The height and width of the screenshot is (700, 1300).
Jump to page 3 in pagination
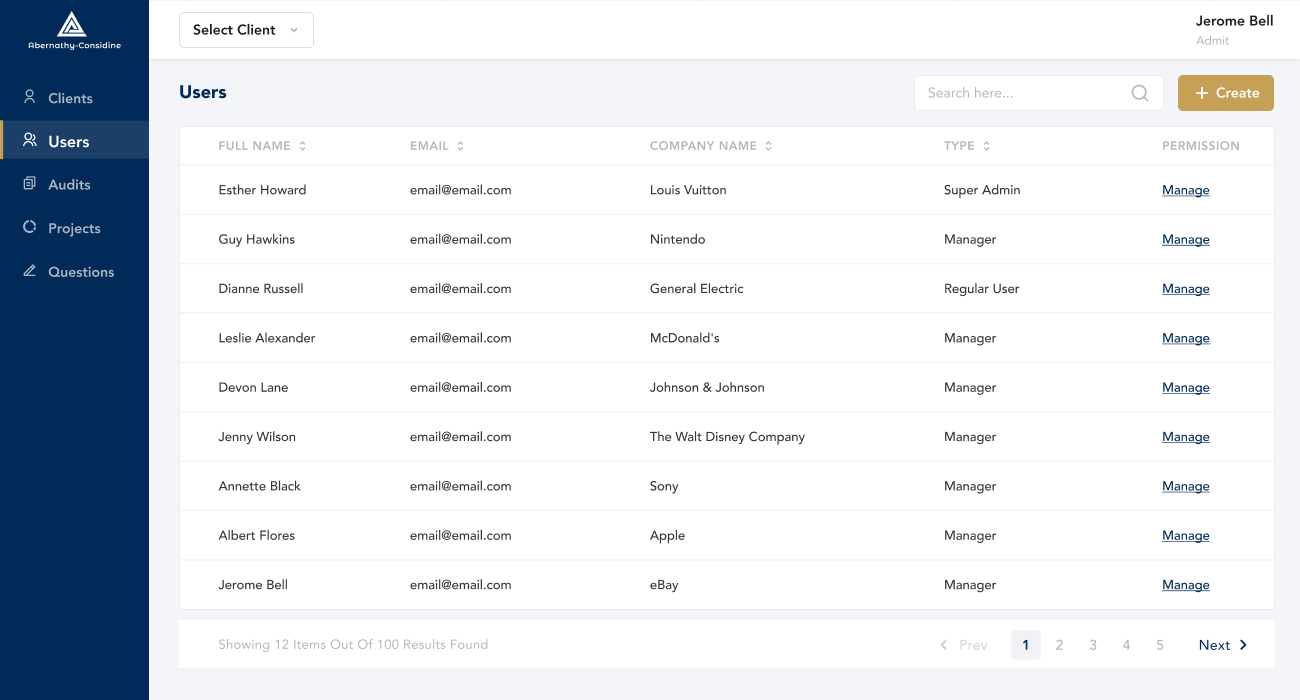(x=1093, y=645)
